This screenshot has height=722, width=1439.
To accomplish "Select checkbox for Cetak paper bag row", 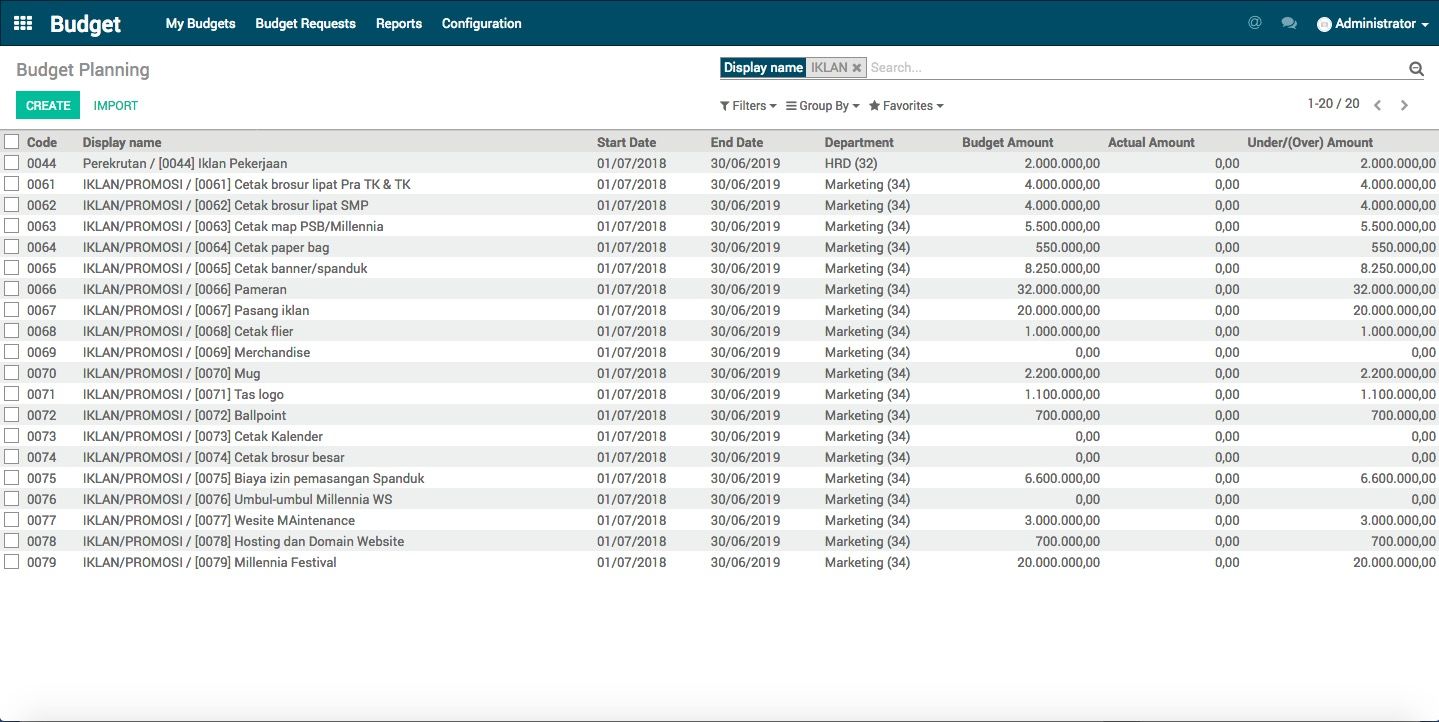I will point(11,247).
